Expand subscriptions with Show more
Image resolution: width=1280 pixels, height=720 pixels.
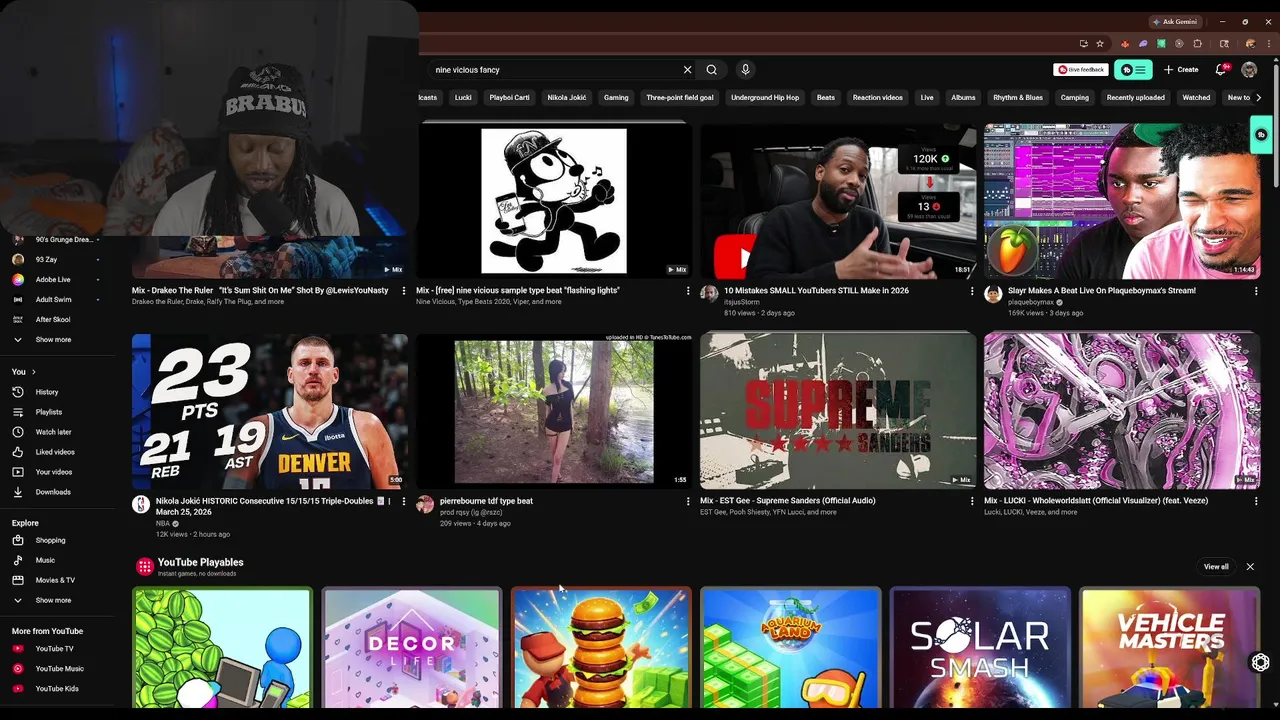(60, 340)
